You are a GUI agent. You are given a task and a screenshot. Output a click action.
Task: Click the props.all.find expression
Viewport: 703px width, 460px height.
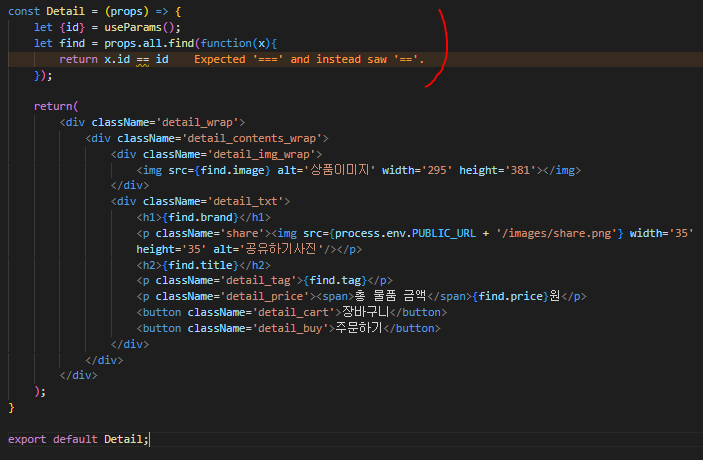(x=149, y=43)
